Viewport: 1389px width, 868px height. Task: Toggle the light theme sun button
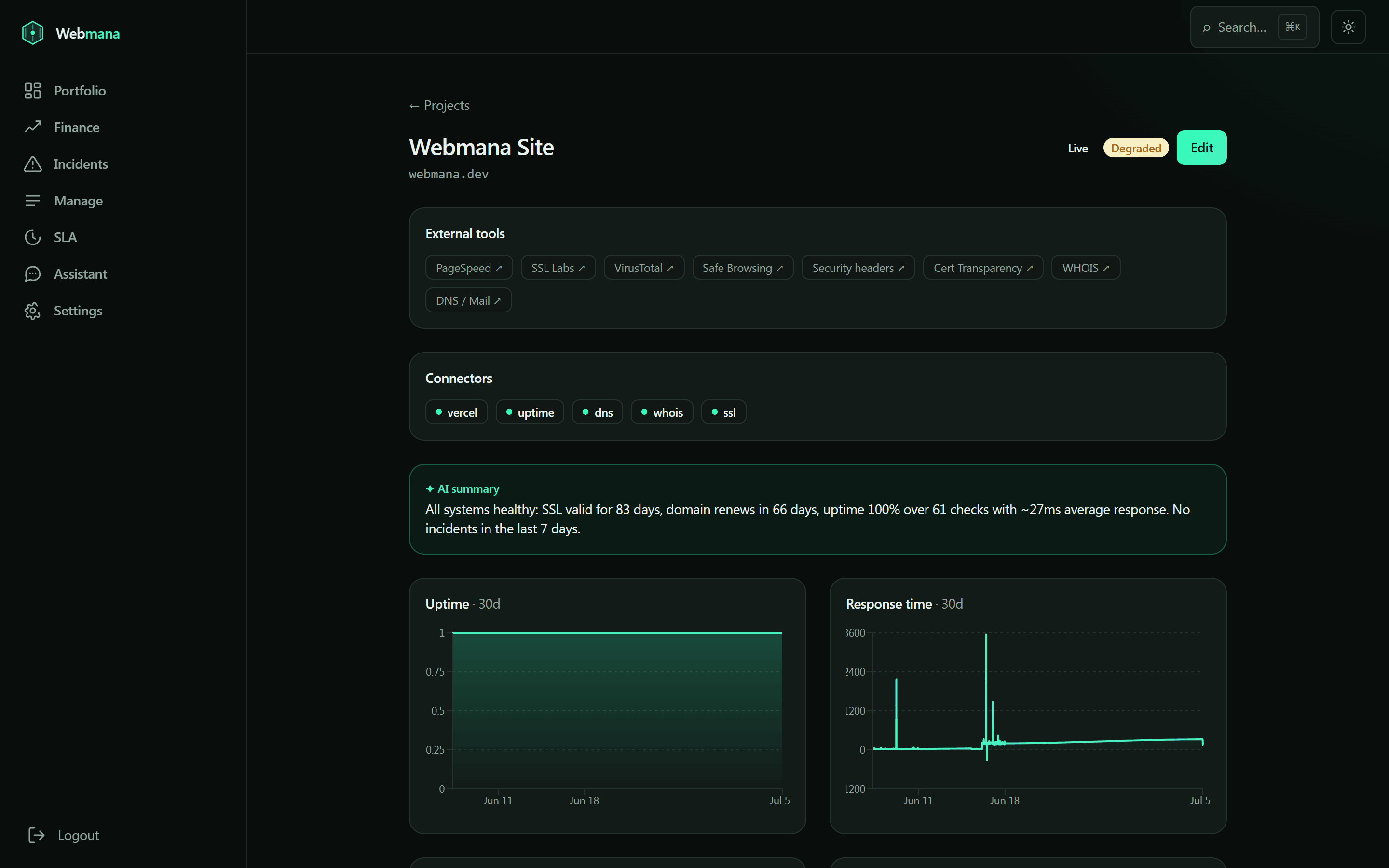[1348, 27]
